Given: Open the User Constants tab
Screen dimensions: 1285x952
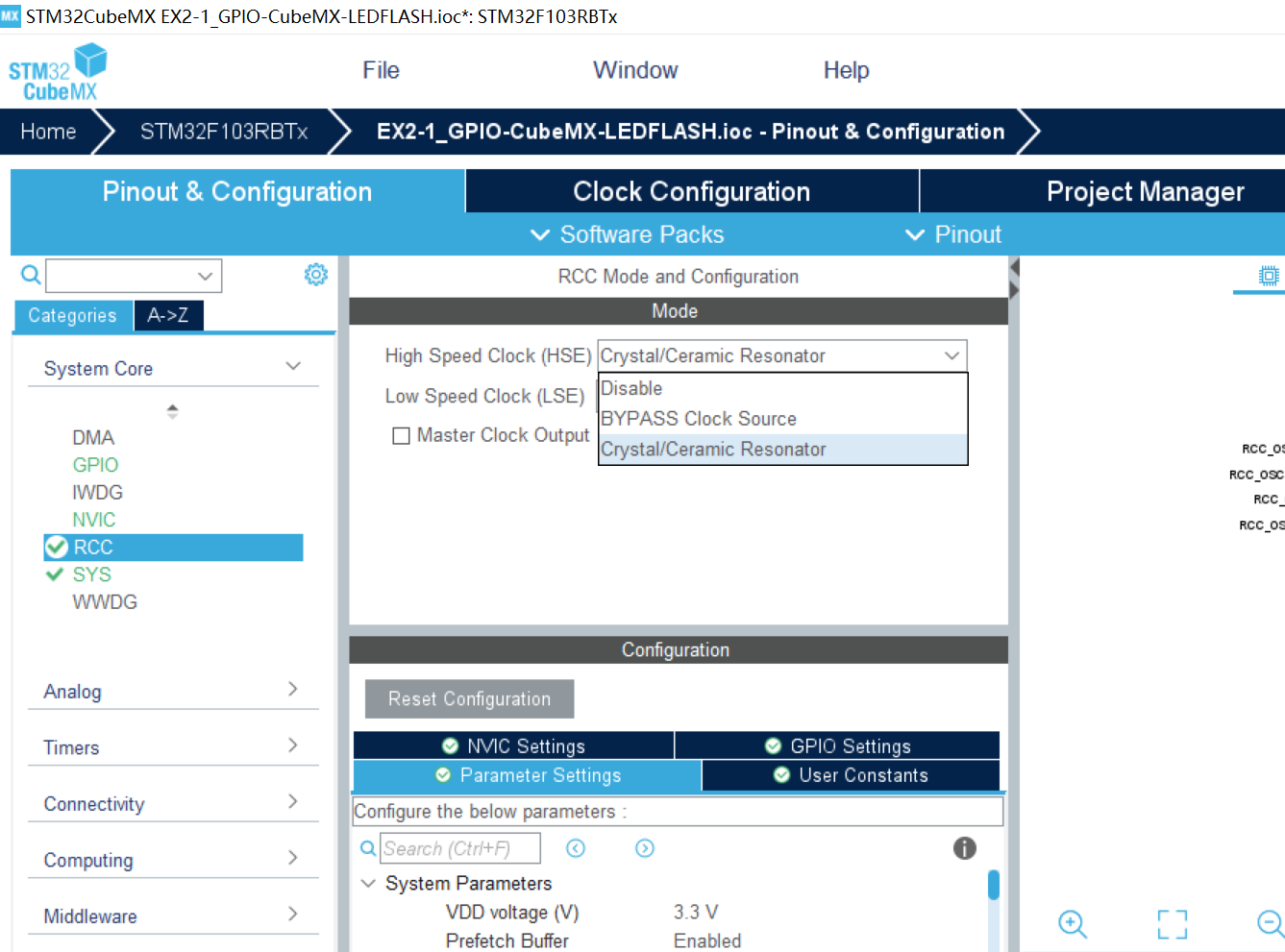Looking at the screenshot, I should pos(851,775).
